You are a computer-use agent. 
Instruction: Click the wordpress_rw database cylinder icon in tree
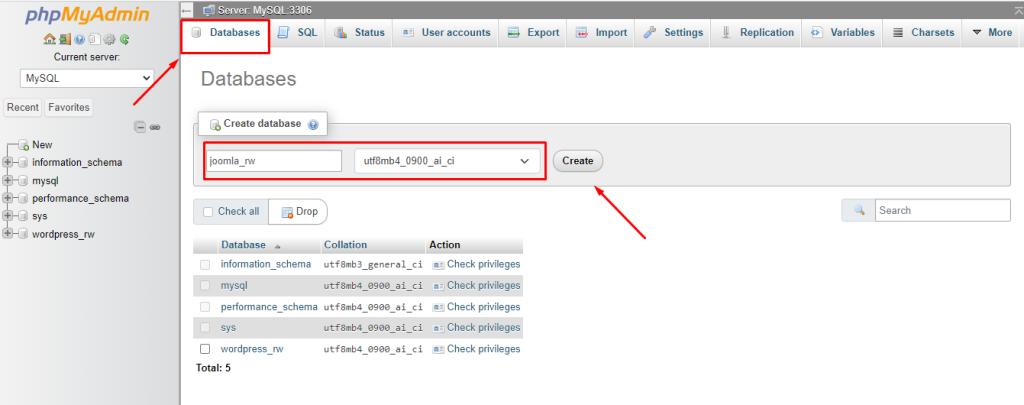(x=24, y=235)
